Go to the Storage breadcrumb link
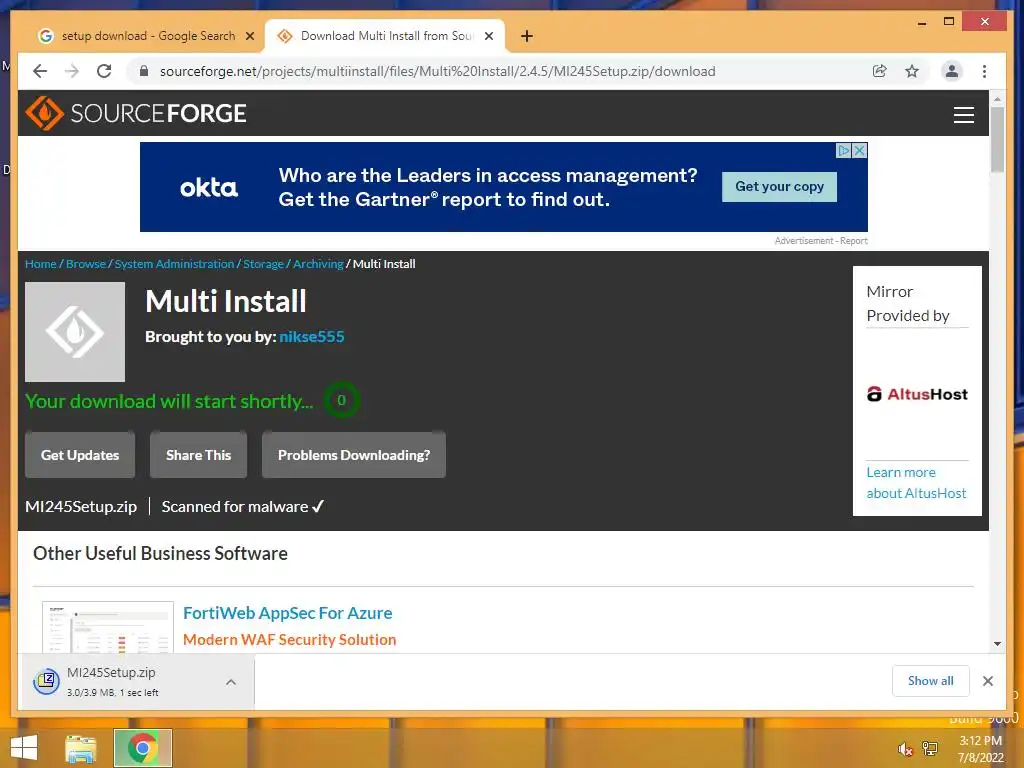 click(x=263, y=264)
